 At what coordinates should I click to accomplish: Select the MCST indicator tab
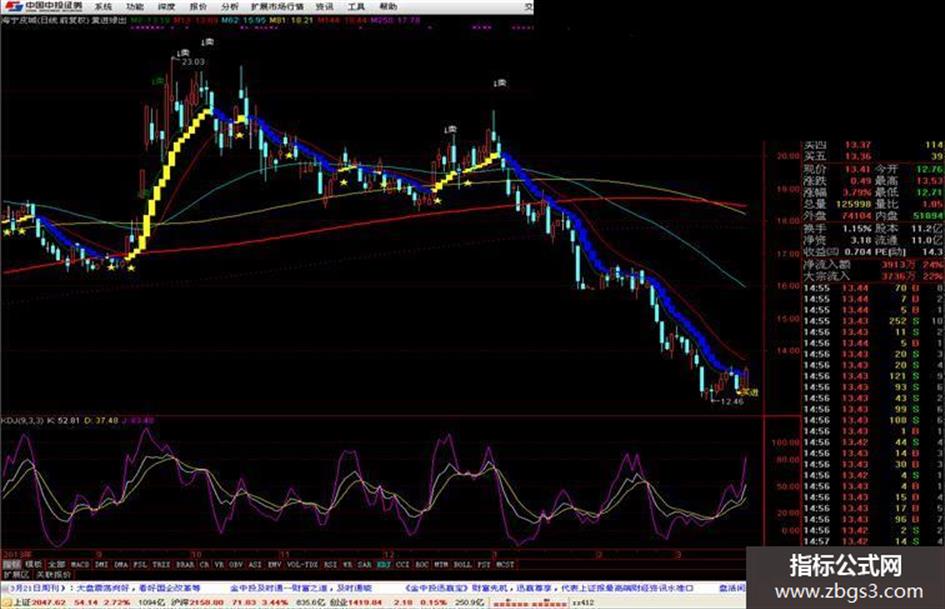(505, 564)
